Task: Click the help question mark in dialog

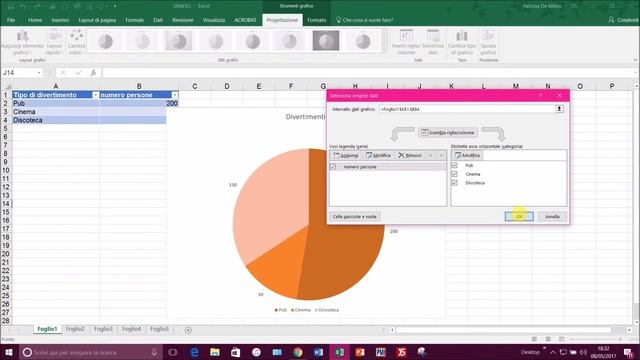Action: pos(540,96)
